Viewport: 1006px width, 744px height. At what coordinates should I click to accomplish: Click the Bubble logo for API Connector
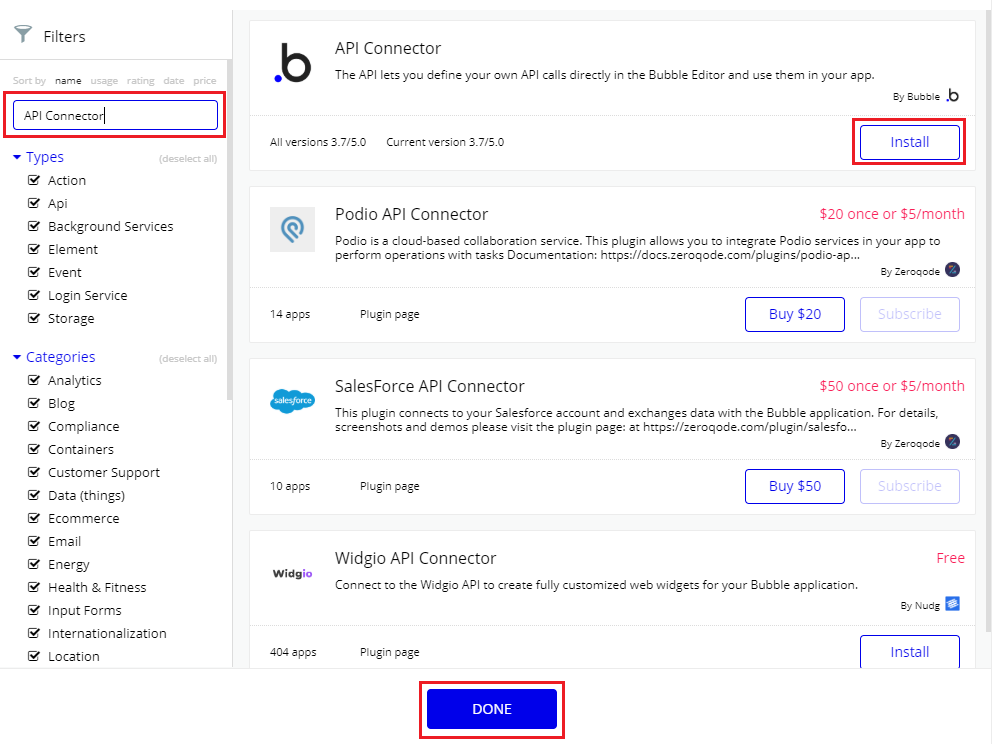tap(292, 63)
